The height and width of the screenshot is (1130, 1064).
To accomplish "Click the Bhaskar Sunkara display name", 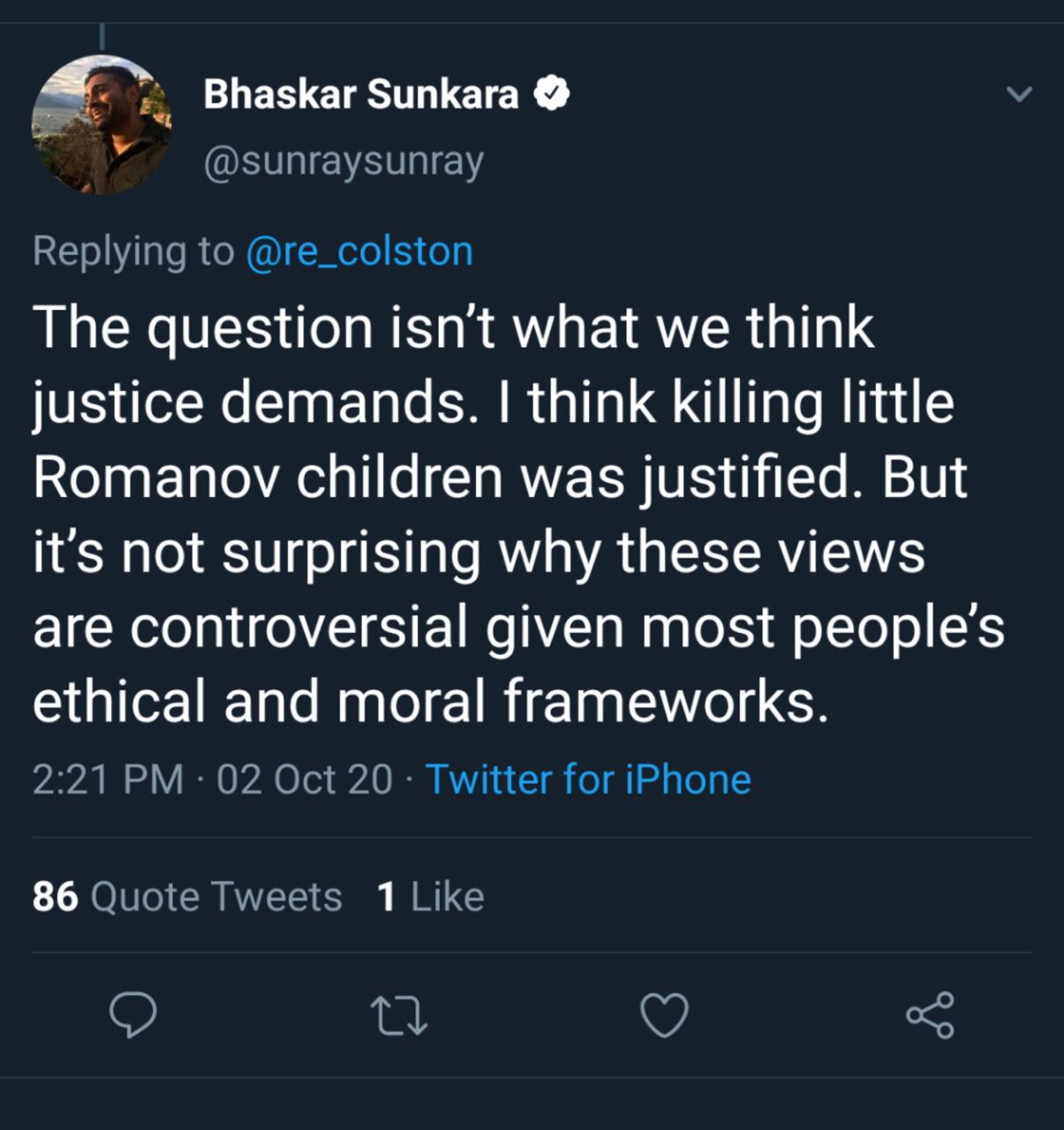I will click(361, 94).
